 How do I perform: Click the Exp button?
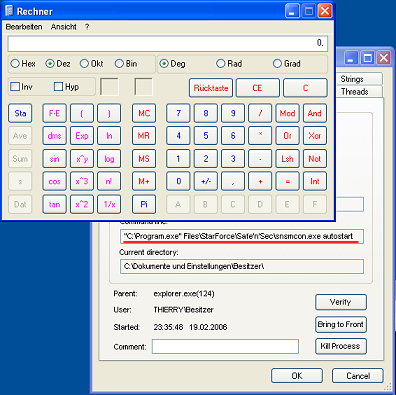click(x=82, y=136)
